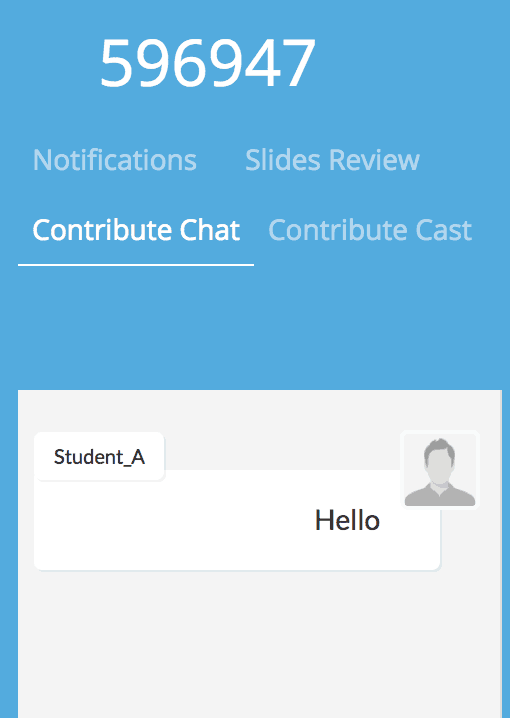510x718 pixels.
Task: Open the Contribute Cast tab
Action: click(x=370, y=230)
